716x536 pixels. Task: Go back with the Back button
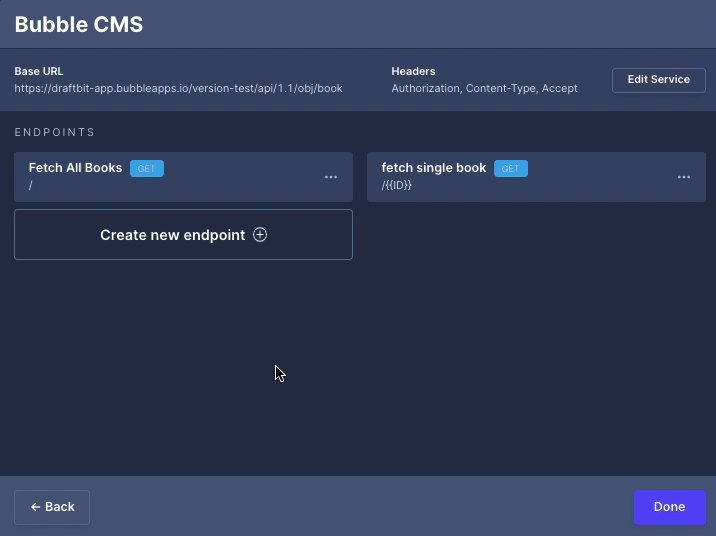pos(52,507)
